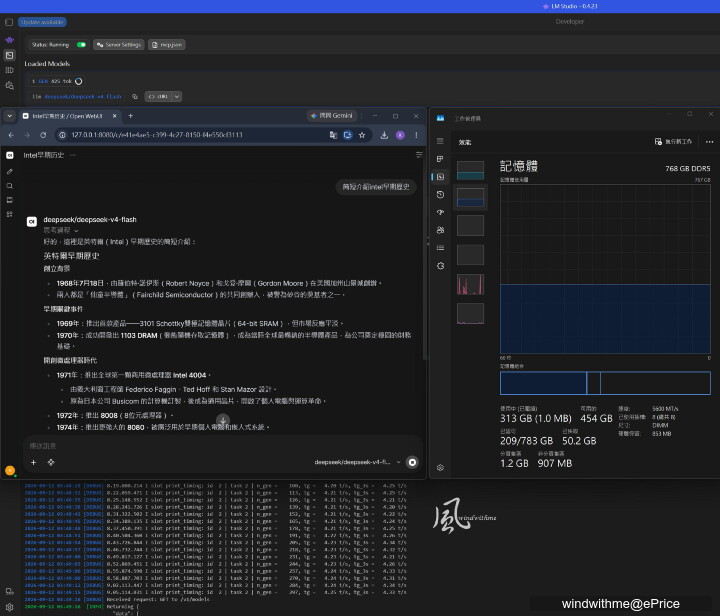Open LM Studio Discover search icon
Screen dimensions: 720x616
(x=9, y=85)
